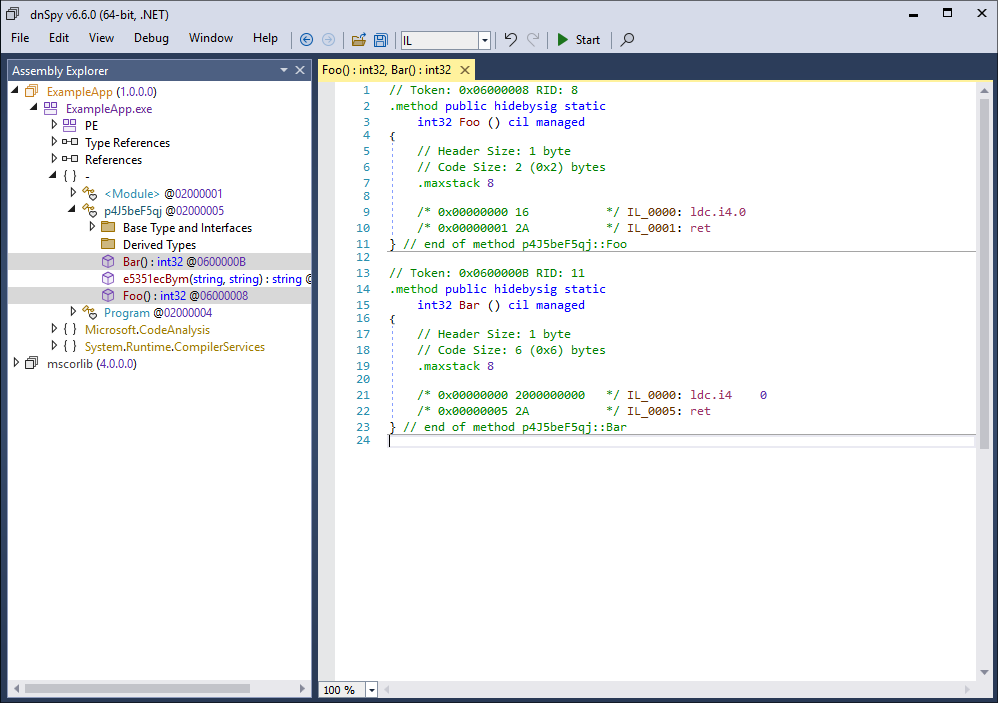
Task: Collapse the ExampleApp assembly node
Action: pos(15,91)
